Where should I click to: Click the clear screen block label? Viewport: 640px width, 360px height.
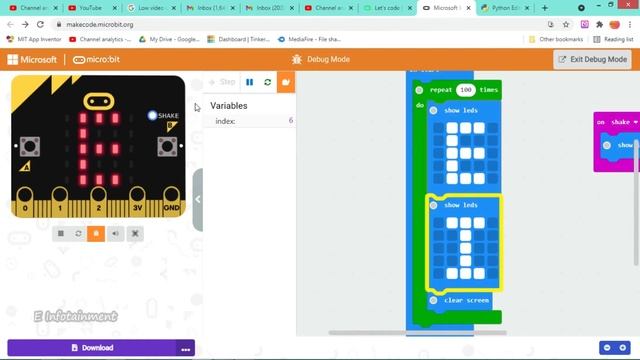(466, 300)
